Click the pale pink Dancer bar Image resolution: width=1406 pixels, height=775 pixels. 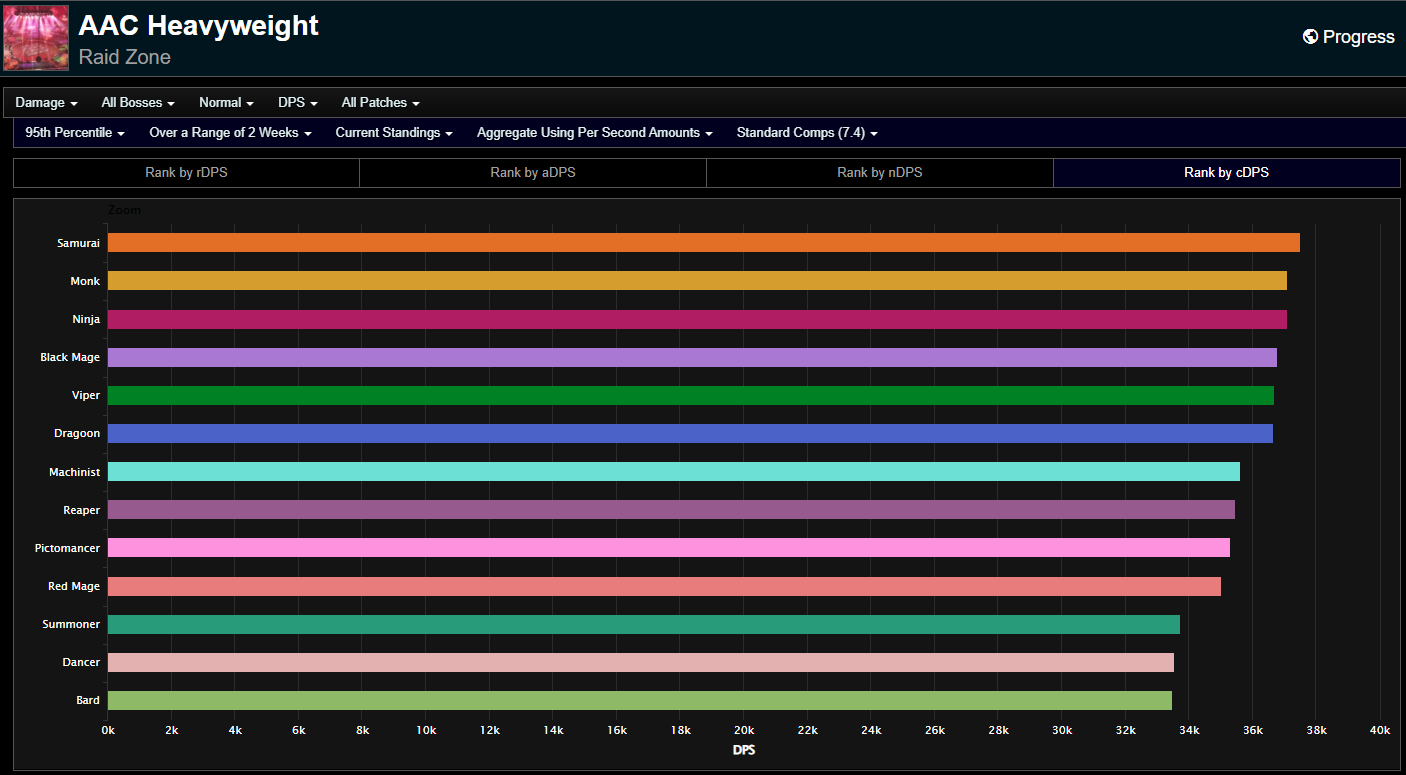641,662
